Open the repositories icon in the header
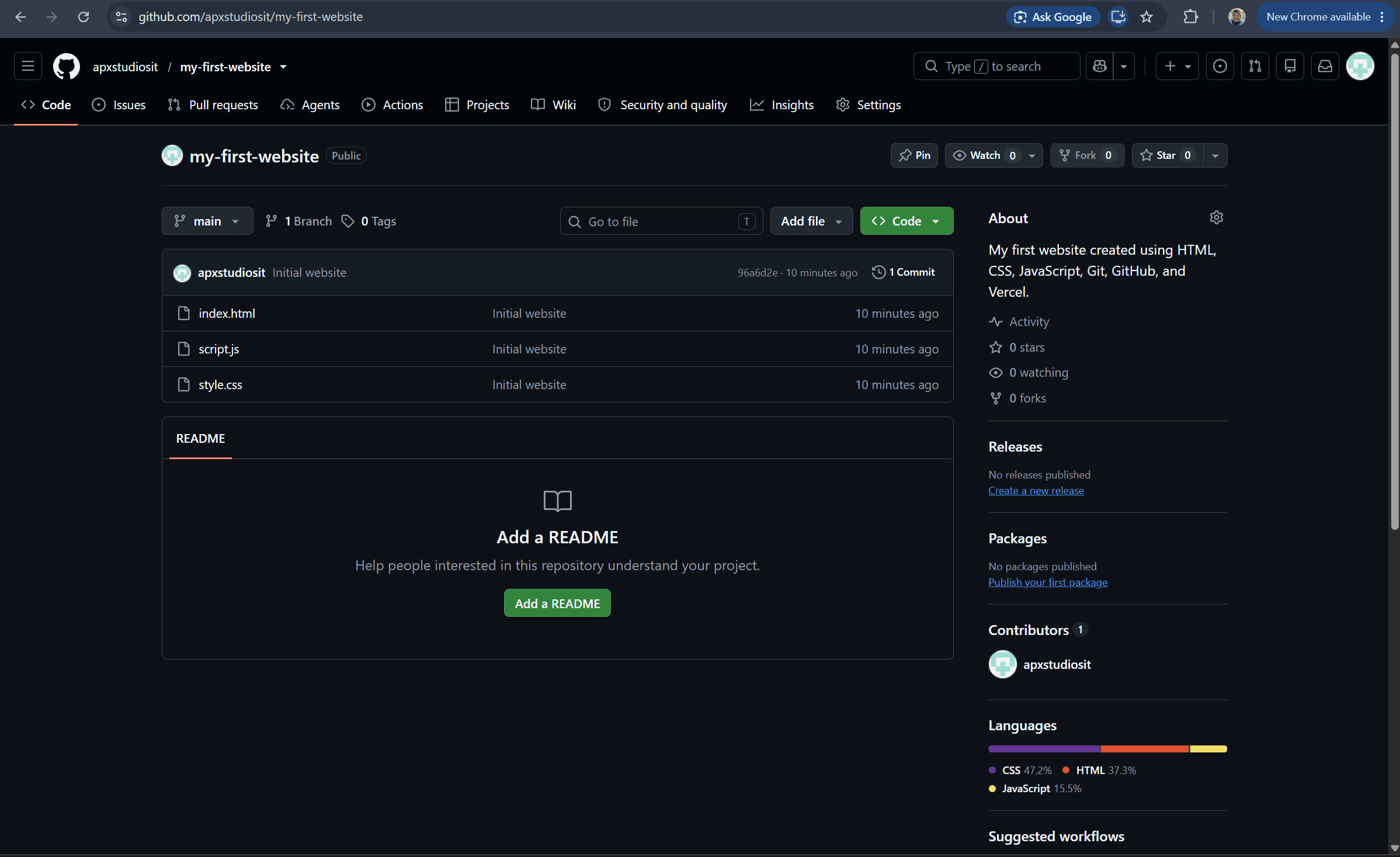1400x857 pixels. point(1290,67)
